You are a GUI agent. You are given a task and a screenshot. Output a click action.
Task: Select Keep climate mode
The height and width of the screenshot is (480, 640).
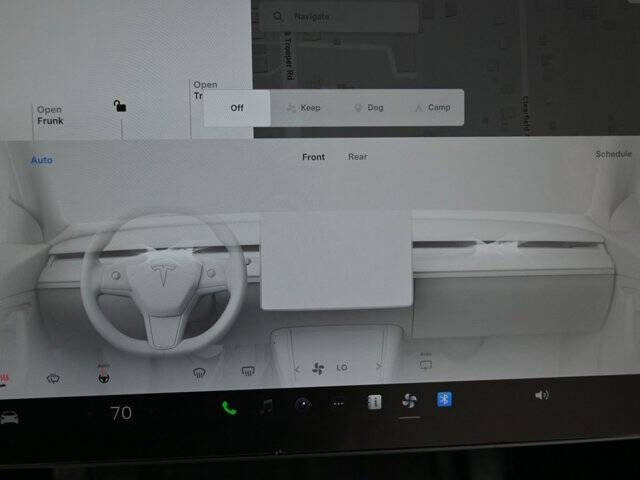[304, 108]
